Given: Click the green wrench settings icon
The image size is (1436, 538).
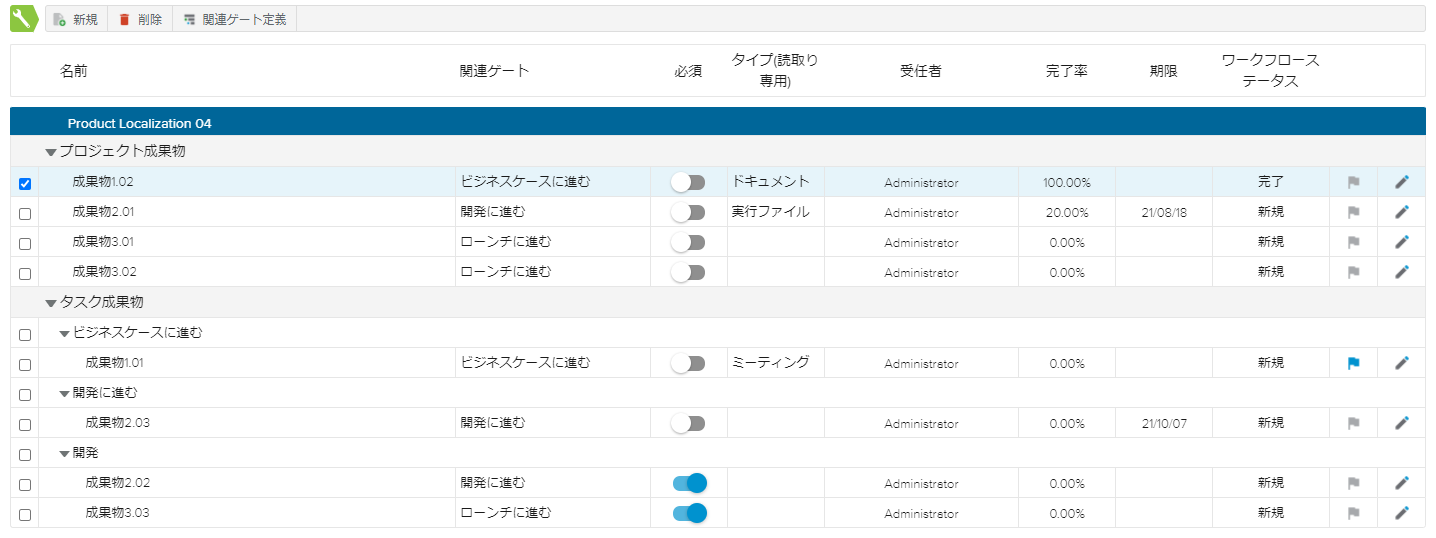Looking at the screenshot, I should pyautogui.click(x=24, y=19).
